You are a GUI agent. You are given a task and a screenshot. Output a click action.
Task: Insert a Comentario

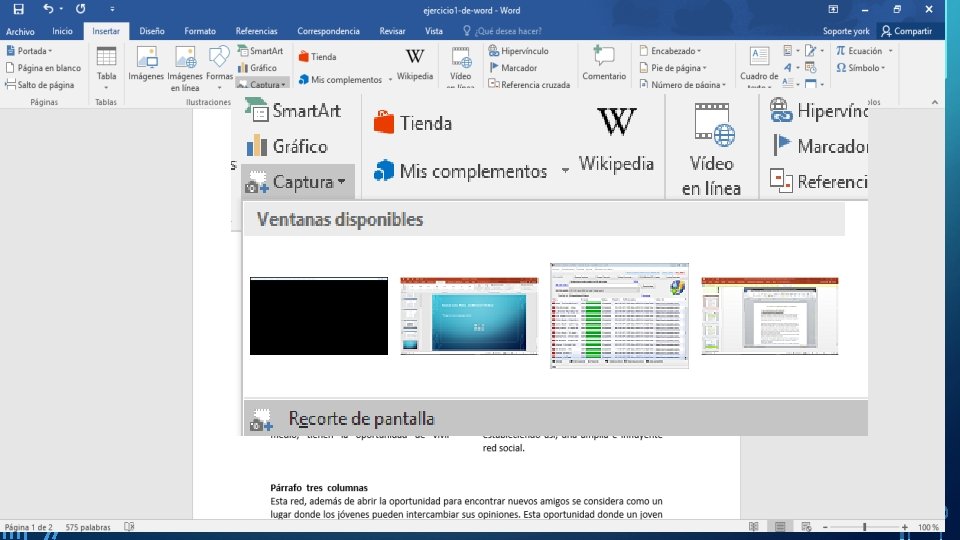click(x=604, y=63)
